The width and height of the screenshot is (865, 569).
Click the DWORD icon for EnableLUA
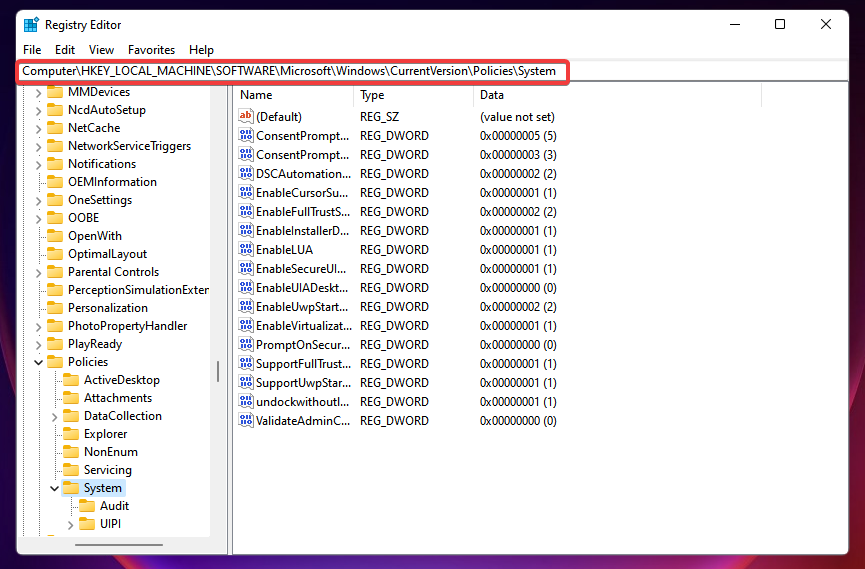pos(245,249)
